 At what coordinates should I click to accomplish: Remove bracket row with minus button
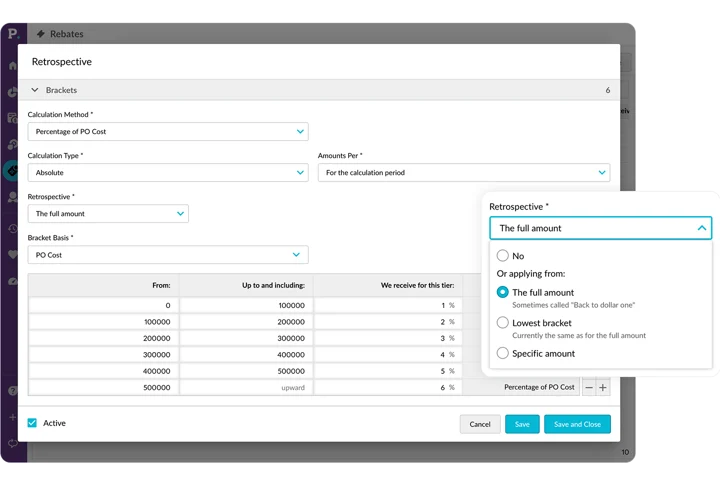589,388
